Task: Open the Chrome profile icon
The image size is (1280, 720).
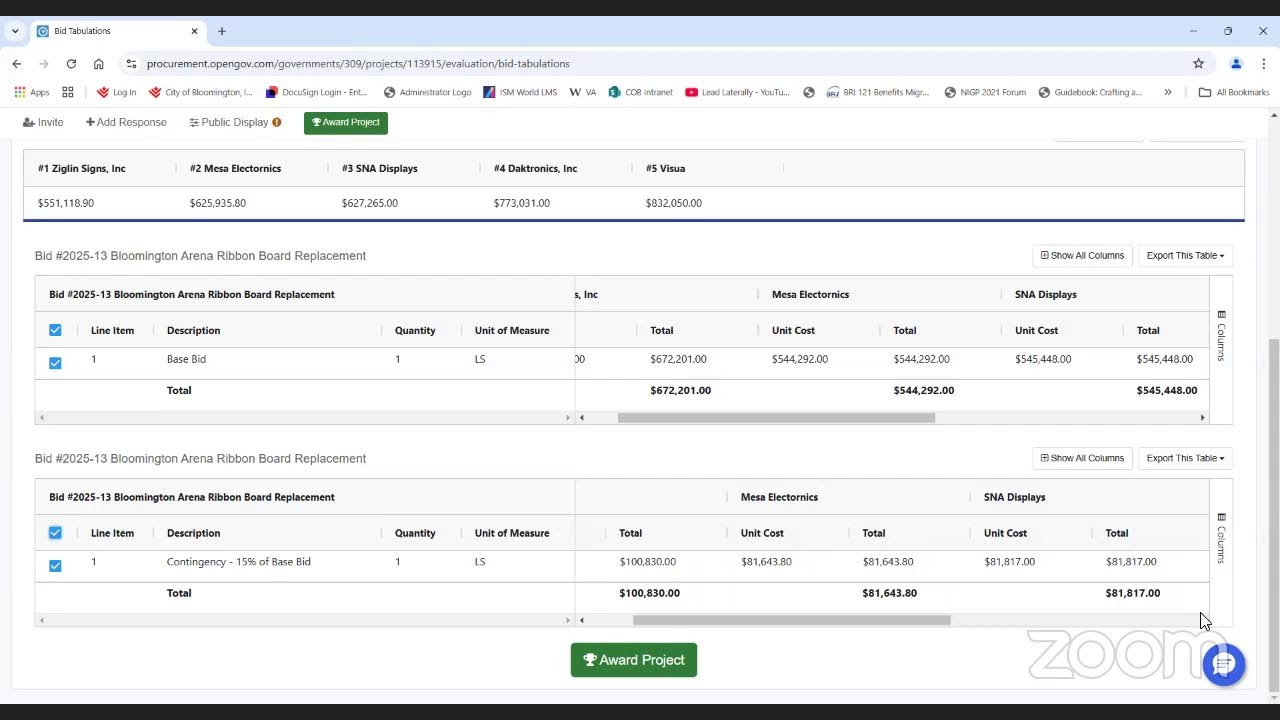Action: tap(1236, 63)
